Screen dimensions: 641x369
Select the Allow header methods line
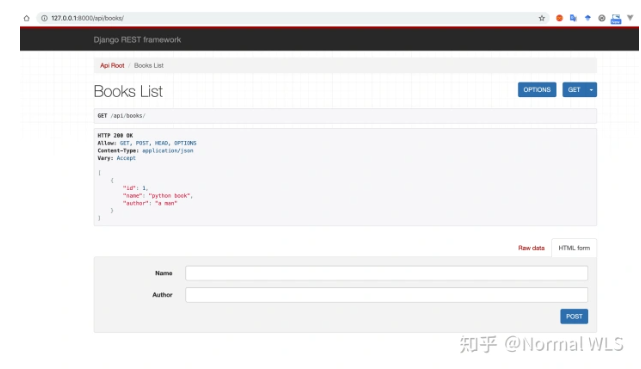(x=147, y=143)
